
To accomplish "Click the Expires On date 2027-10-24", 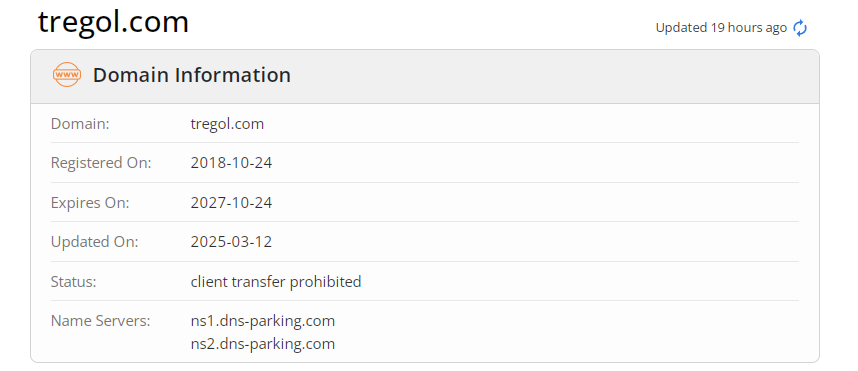I will (231, 203).
